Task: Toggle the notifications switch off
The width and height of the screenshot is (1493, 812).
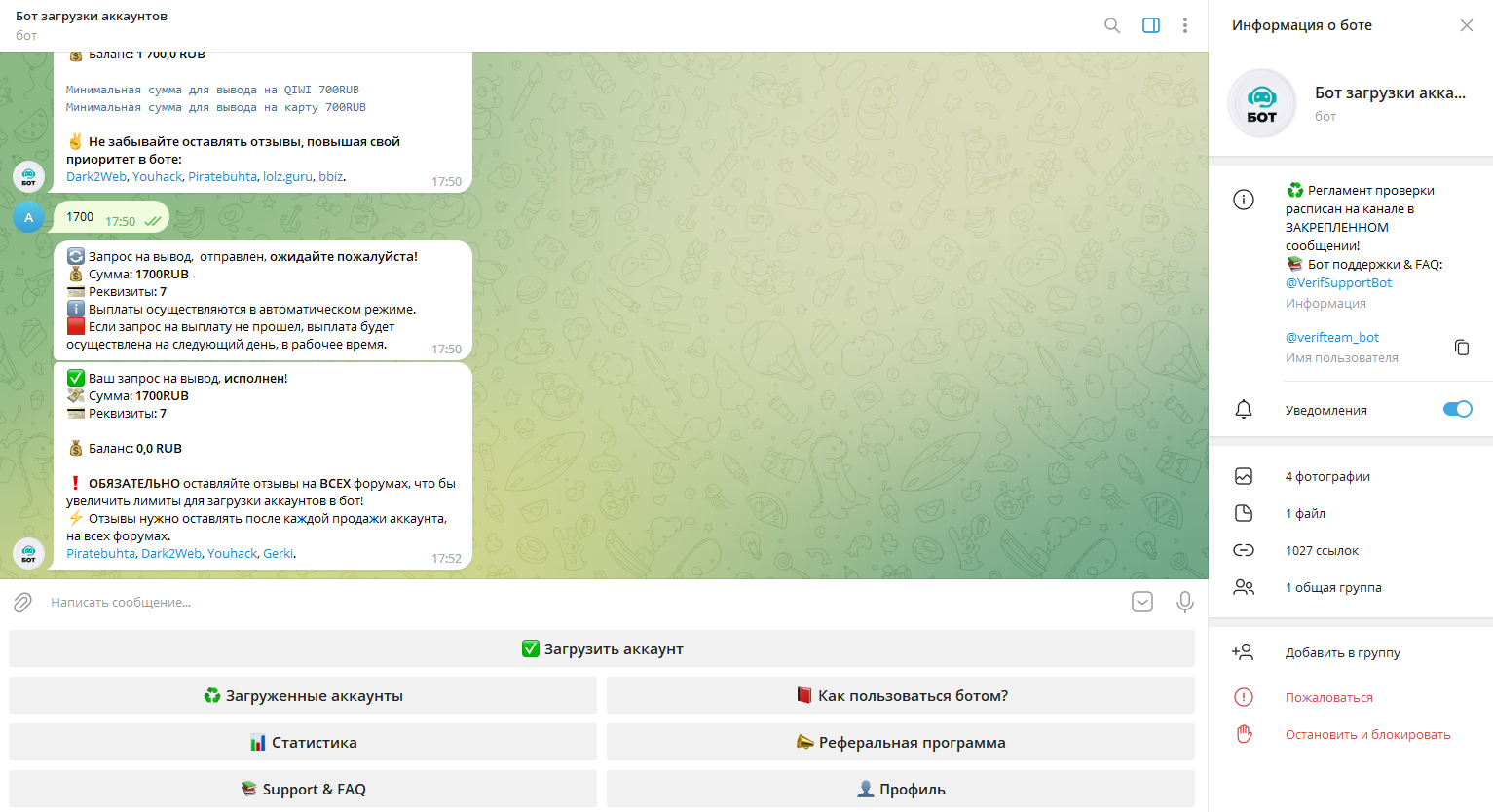Action: tap(1457, 409)
